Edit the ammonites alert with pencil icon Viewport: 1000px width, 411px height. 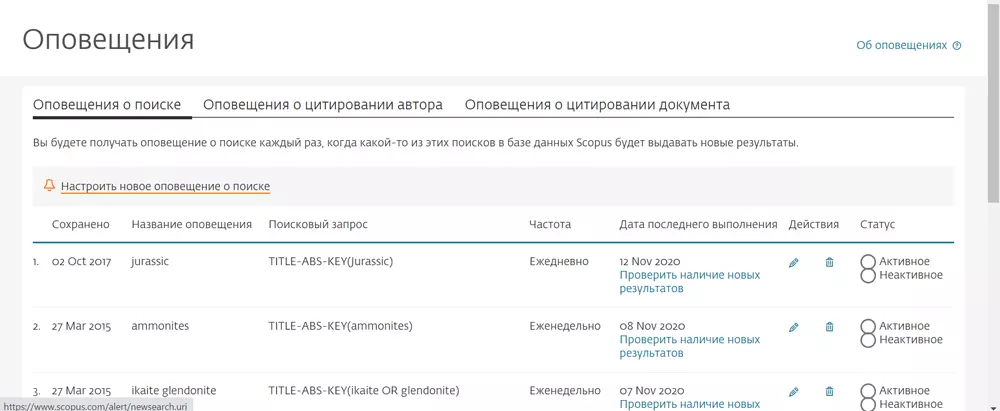pos(793,327)
